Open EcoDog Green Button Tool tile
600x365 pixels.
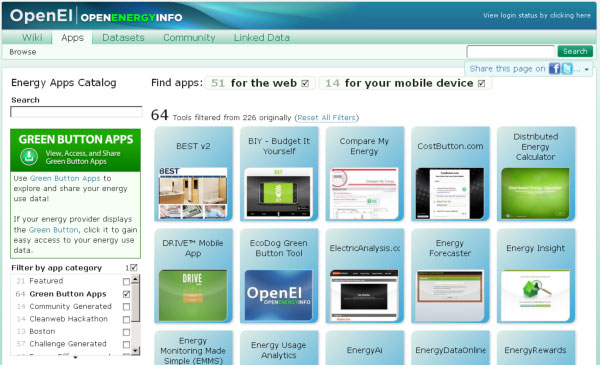pyautogui.click(x=279, y=276)
